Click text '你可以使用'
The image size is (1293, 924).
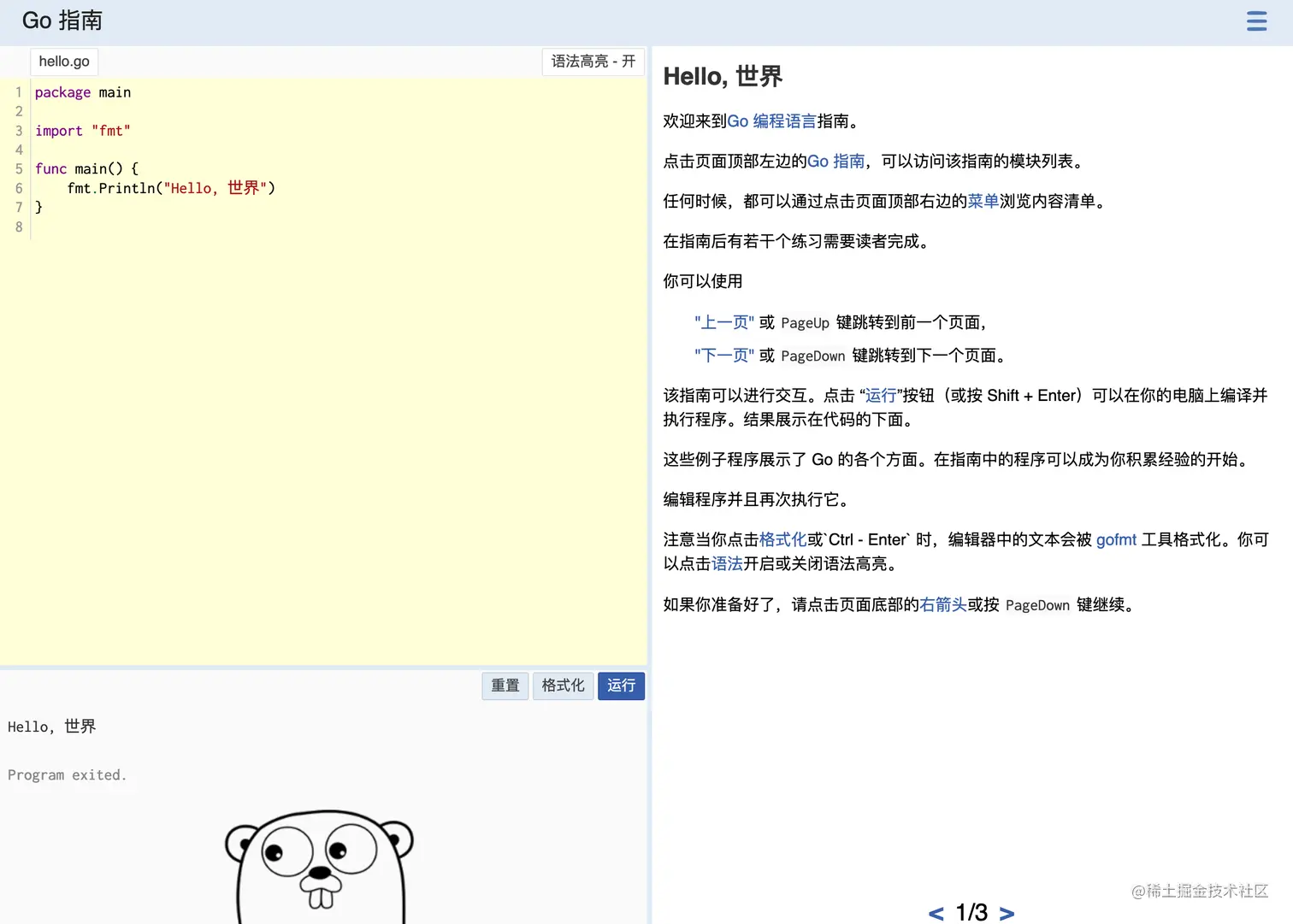pyautogui.click(x=703, y=282)
